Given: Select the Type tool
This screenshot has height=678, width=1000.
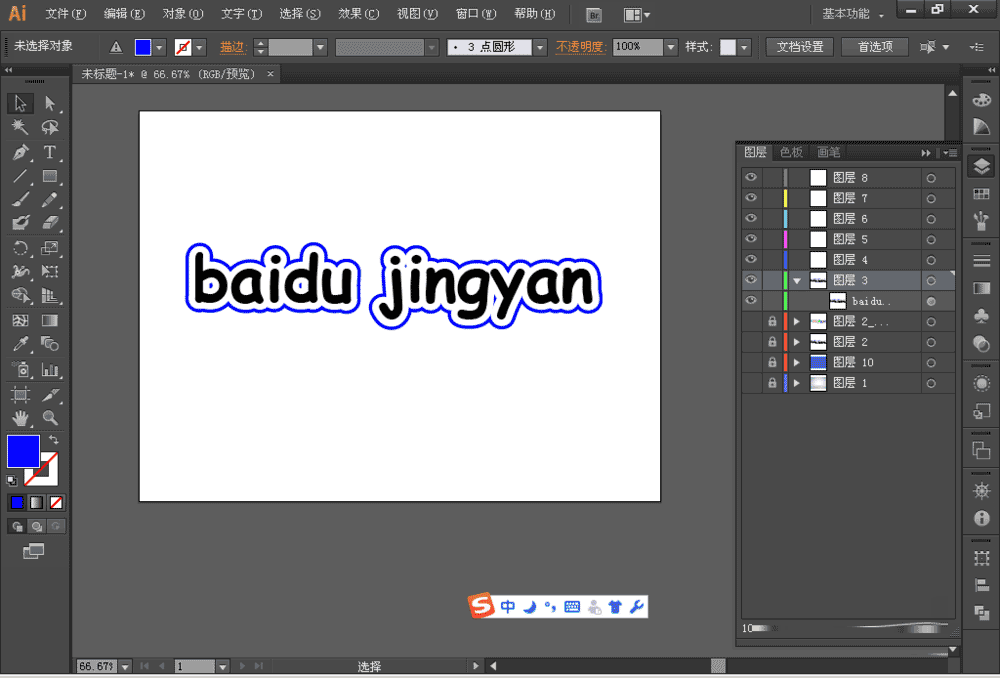Looking at the screenshot, I should coord(50,152).
